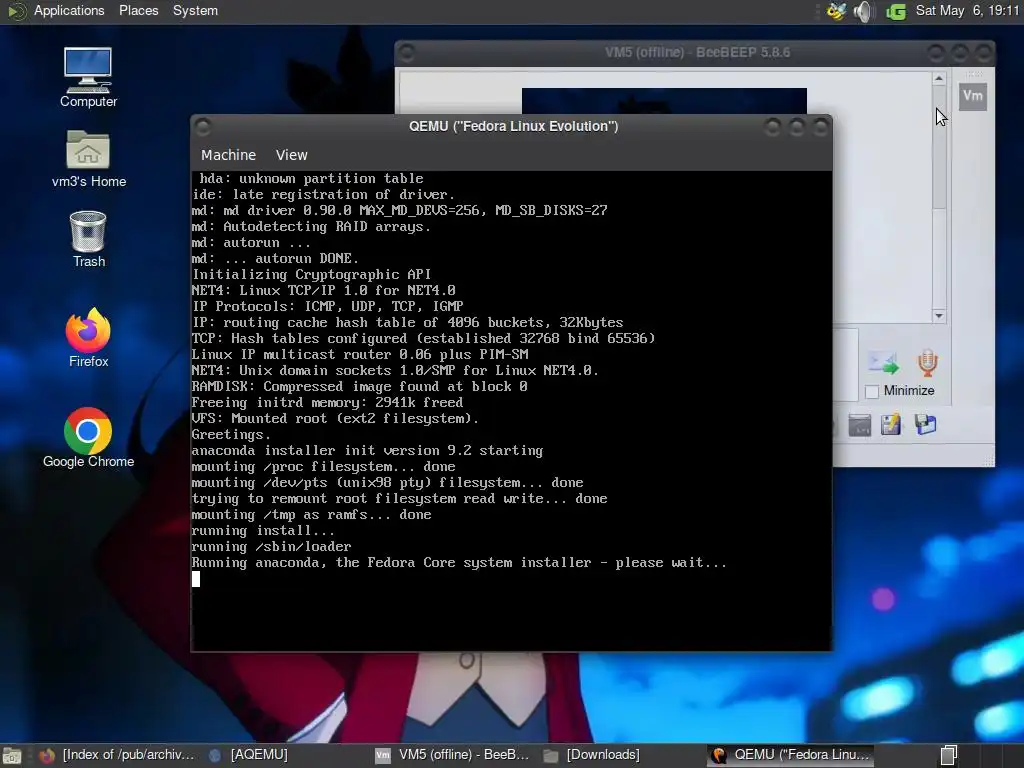Switch to VM5 (offline) BeeBEEP taskbar item
Image resolution: width=1024 pixels, height=768 pixels.
[x=452, y=755]
